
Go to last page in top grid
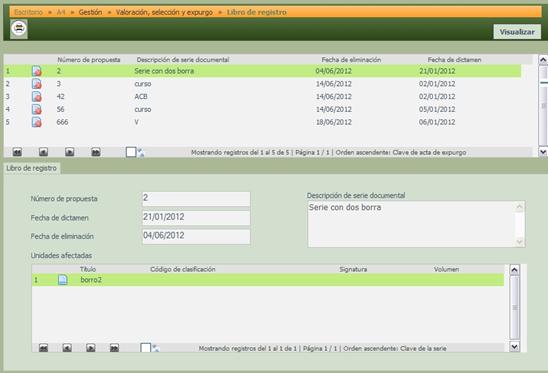(x=96, y=152)
